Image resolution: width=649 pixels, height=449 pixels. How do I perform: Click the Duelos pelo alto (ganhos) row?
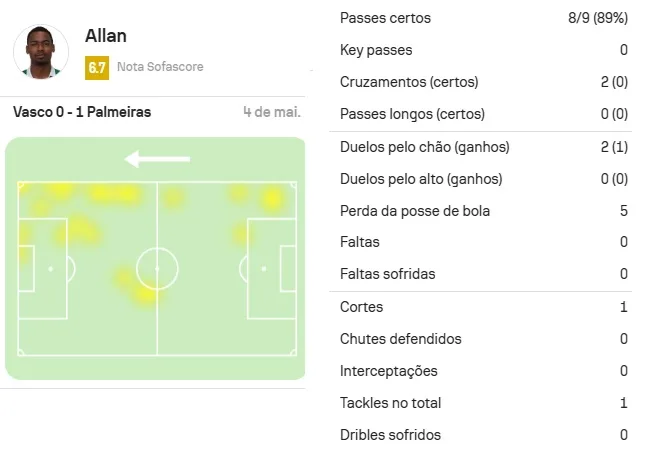tap(483, 179)
